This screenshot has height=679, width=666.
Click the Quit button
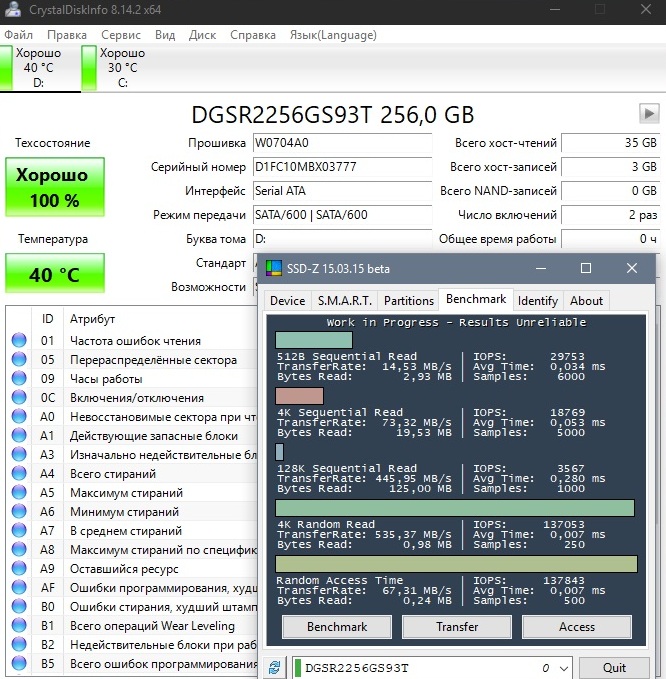coord(614,667)
